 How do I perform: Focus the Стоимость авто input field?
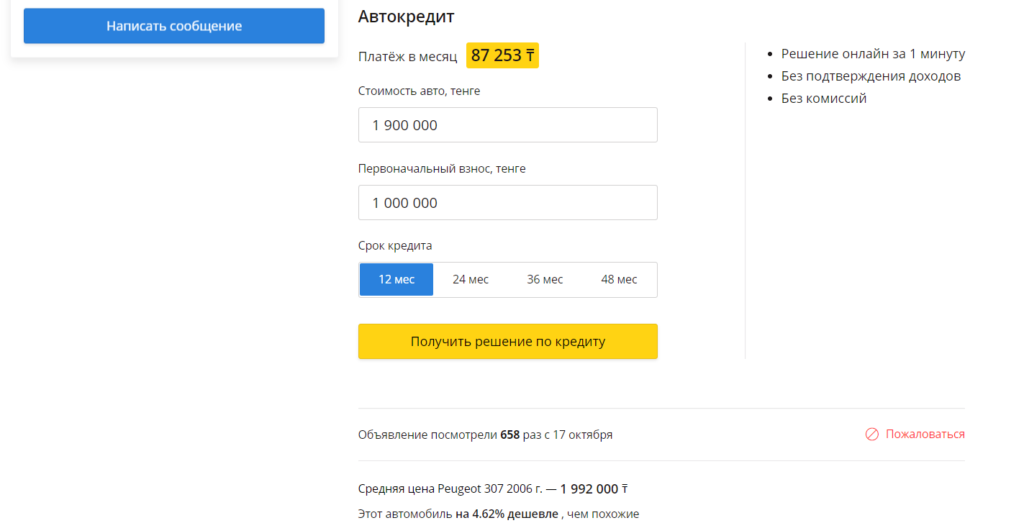point(507,125)
